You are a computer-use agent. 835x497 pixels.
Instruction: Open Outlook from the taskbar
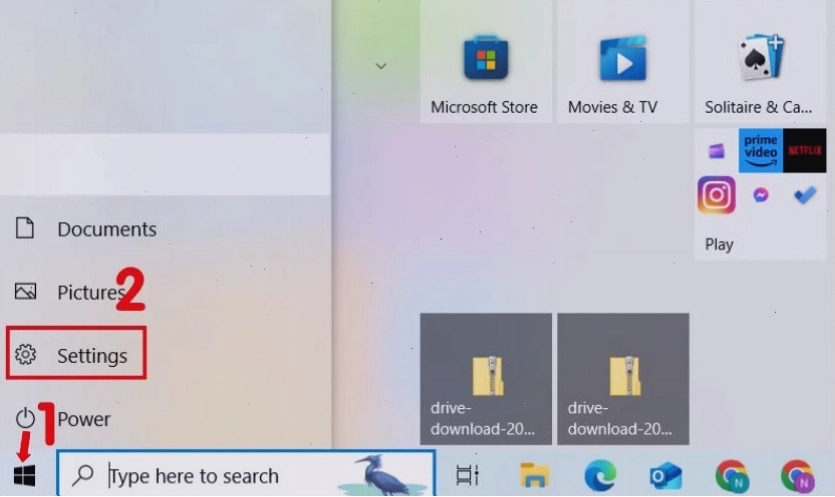click(x=666, y=475)
